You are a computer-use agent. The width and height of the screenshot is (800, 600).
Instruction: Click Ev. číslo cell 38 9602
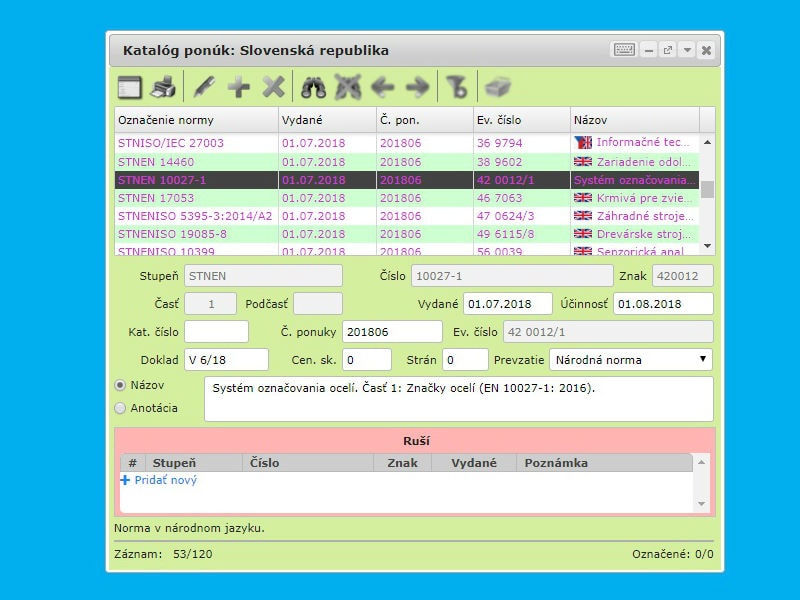coord(521,162)
